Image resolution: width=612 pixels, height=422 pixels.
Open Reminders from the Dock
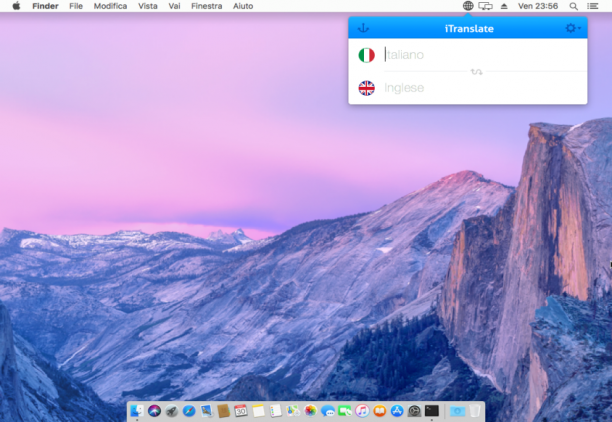276,411
